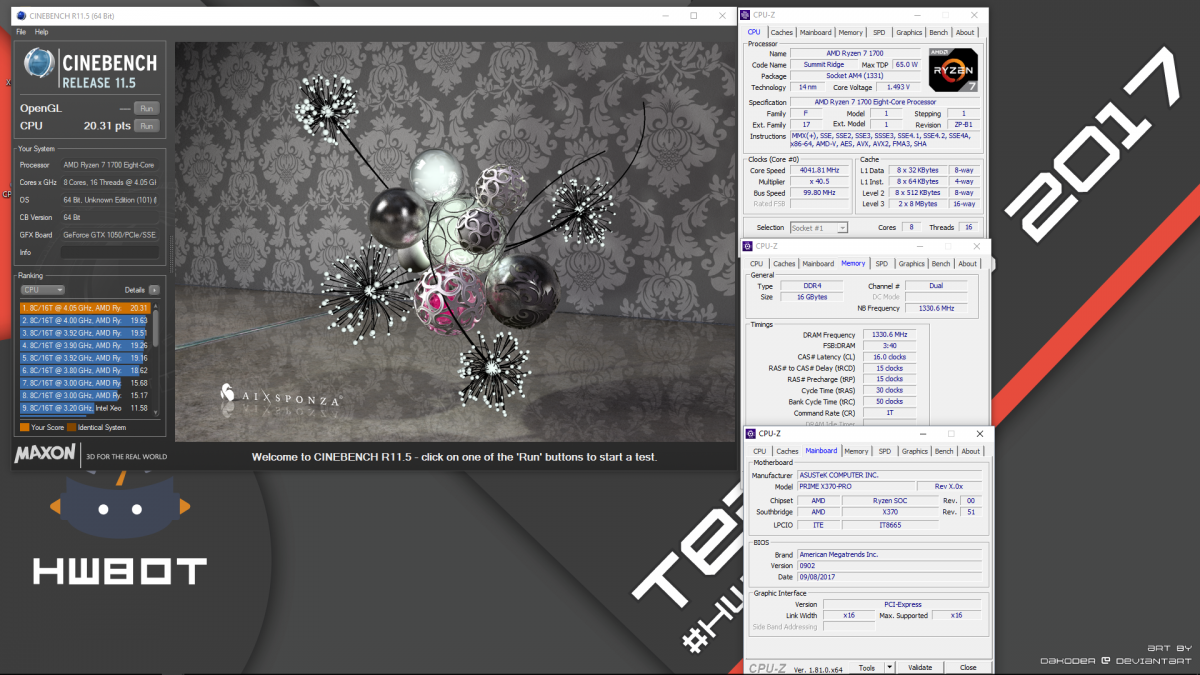This screenshot has width=1200, height=675.
Task: Click Core Speed value 4041.81 MHz
Action: 818,170
